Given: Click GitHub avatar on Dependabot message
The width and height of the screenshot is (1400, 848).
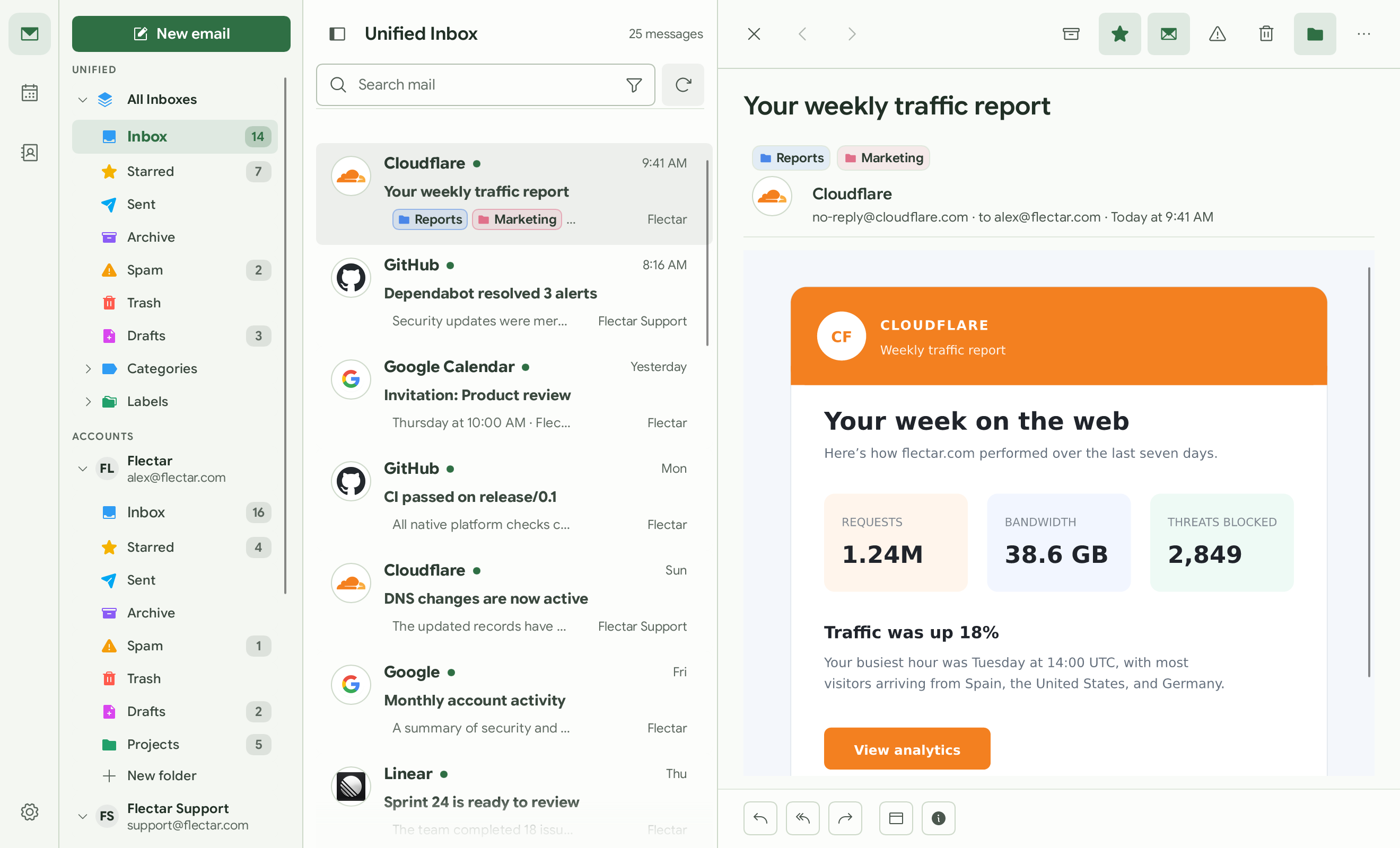Looking at the screenshot, I should [x=351, y=278].
